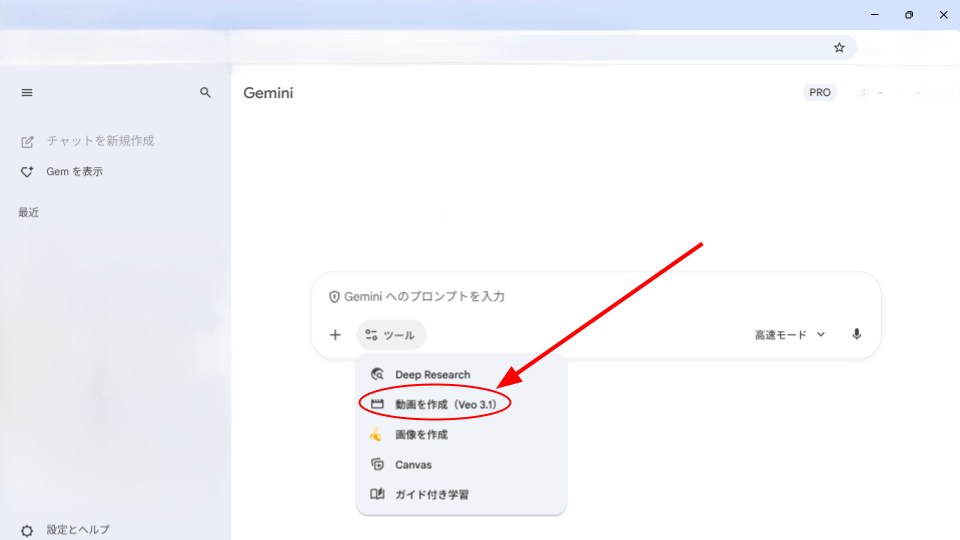Screen dimensions: 960x540
Task: Open Gem を表示 link in sidebar
Action: click(74, 172)
